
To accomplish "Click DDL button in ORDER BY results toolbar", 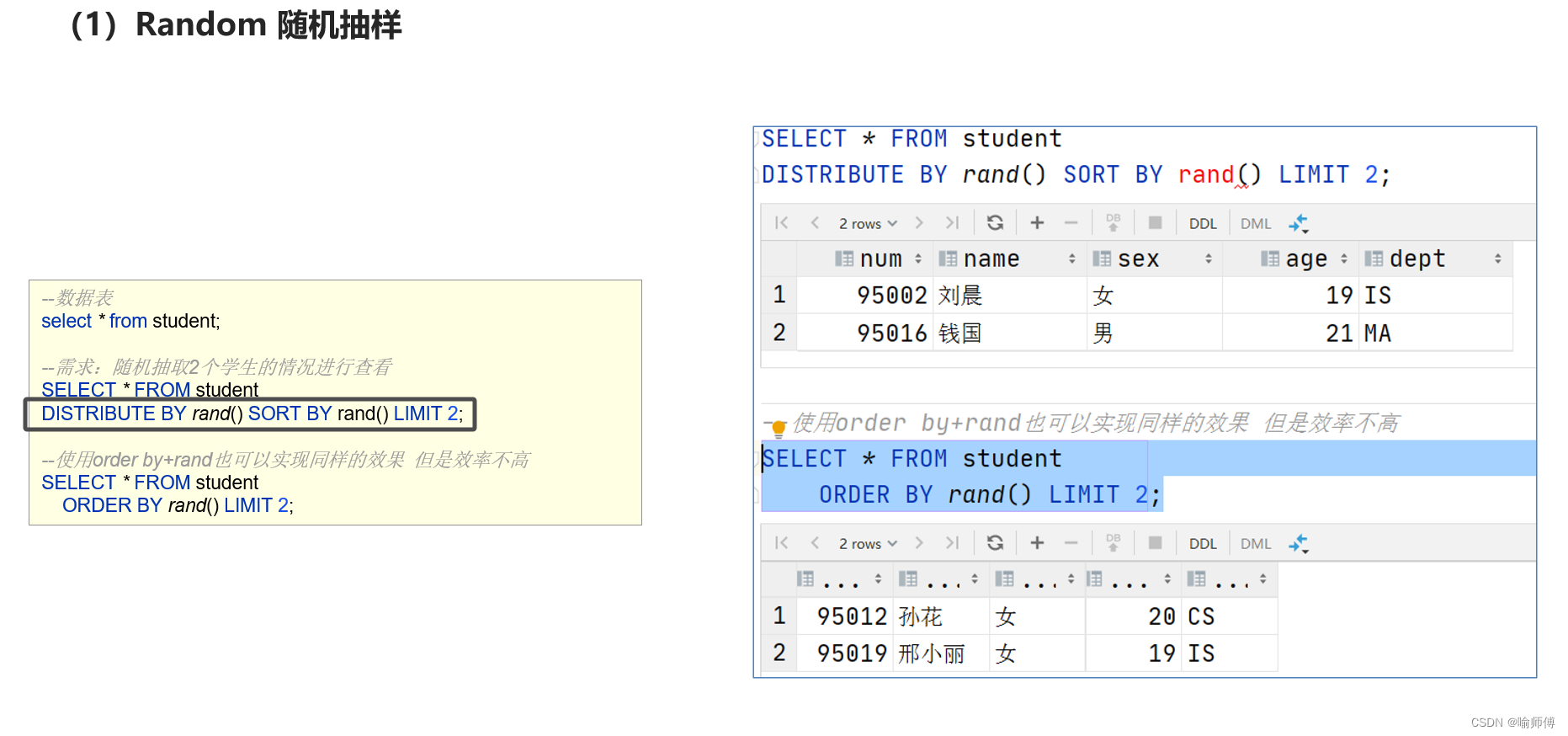I will (x=1203, y=543).
